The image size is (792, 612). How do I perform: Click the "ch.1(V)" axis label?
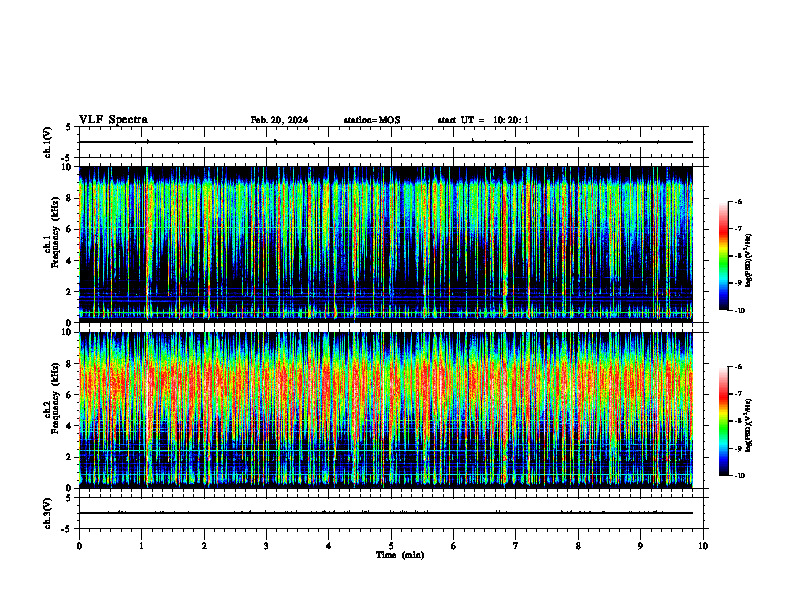tap(48, 142)
